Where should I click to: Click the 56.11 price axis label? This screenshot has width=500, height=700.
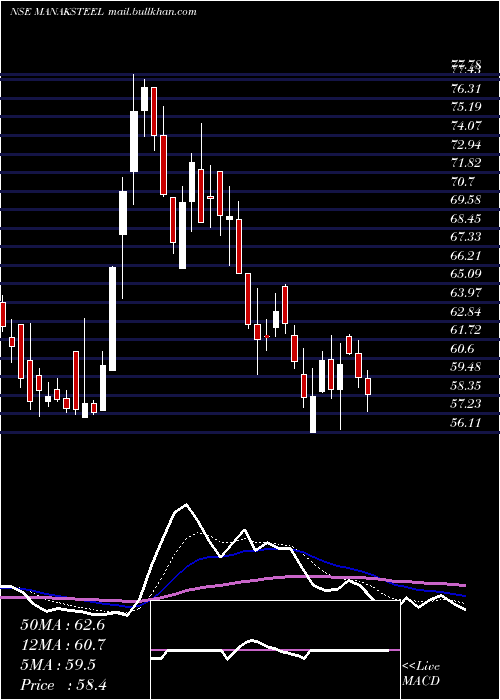pyautogui.click(x=466, y=422)
